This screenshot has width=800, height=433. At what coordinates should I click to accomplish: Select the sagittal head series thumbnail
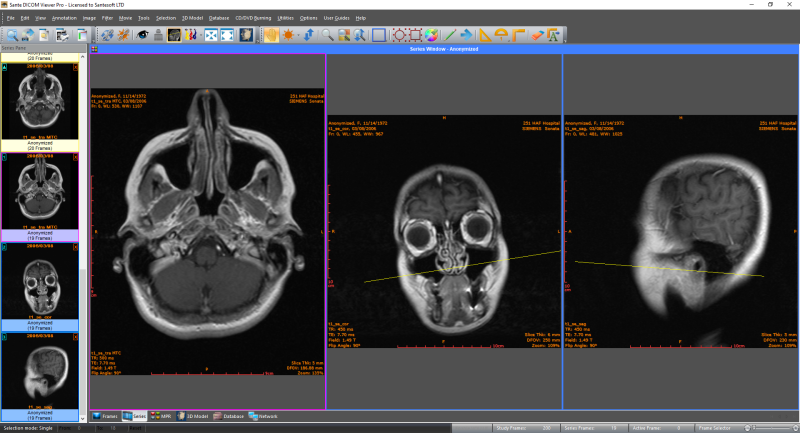(39, 371)
